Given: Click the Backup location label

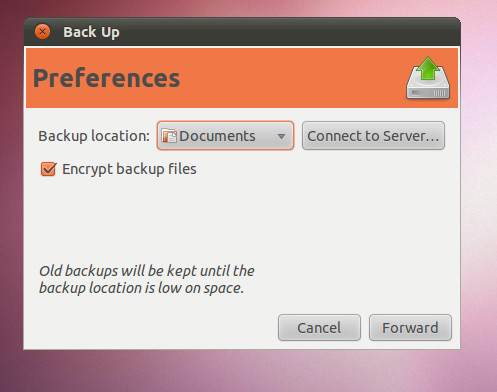Looking at the screenshot, I should [94, 136].
